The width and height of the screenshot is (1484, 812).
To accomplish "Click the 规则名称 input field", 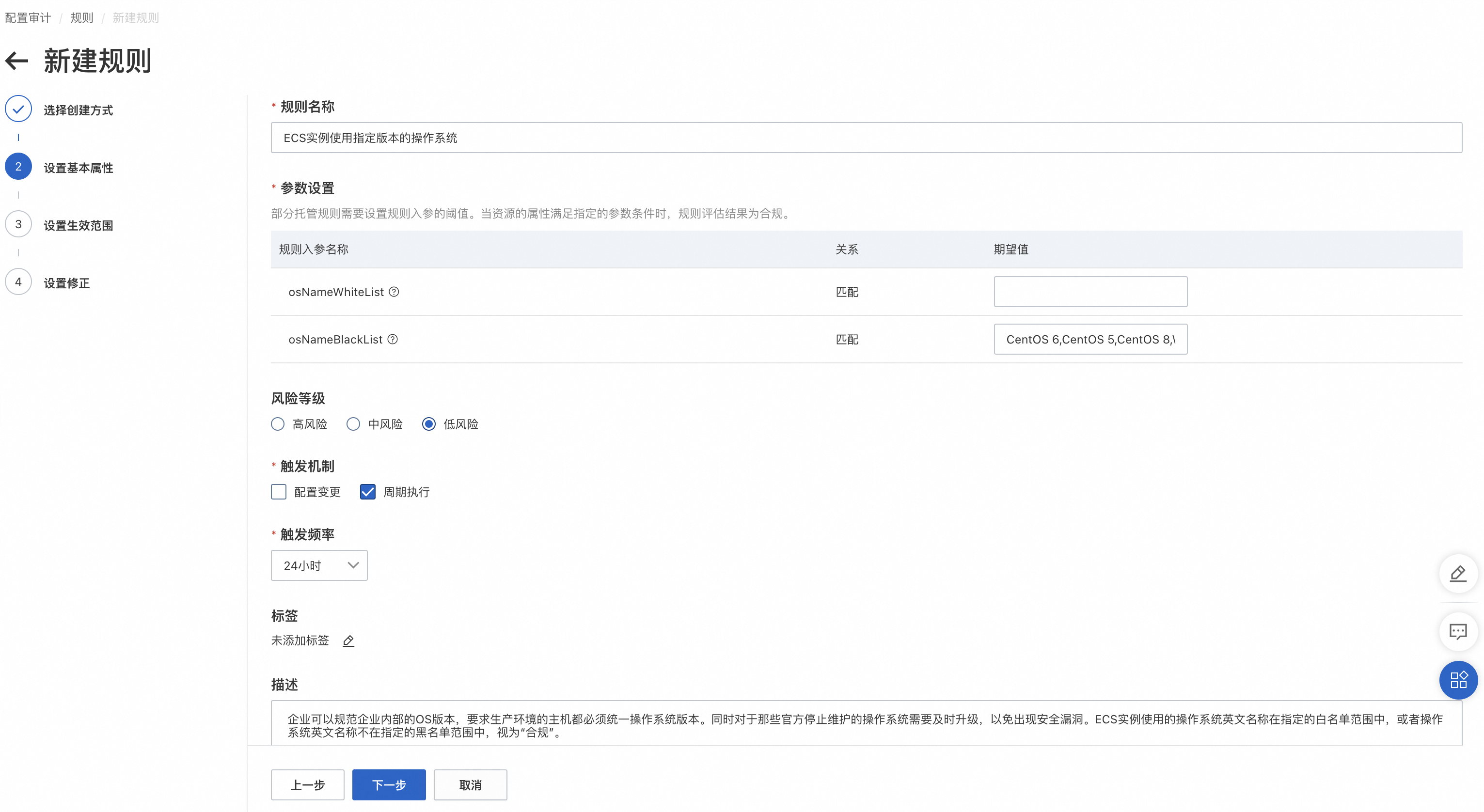I will (867, 138).
